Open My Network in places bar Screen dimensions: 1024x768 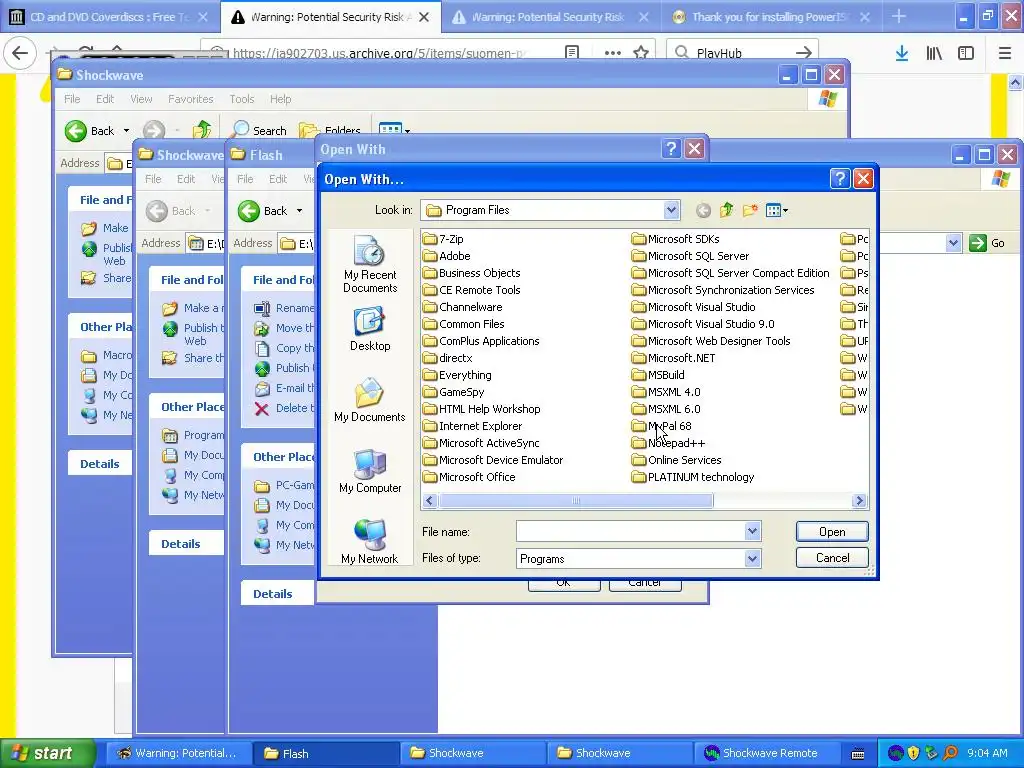(x=370, y=542)
